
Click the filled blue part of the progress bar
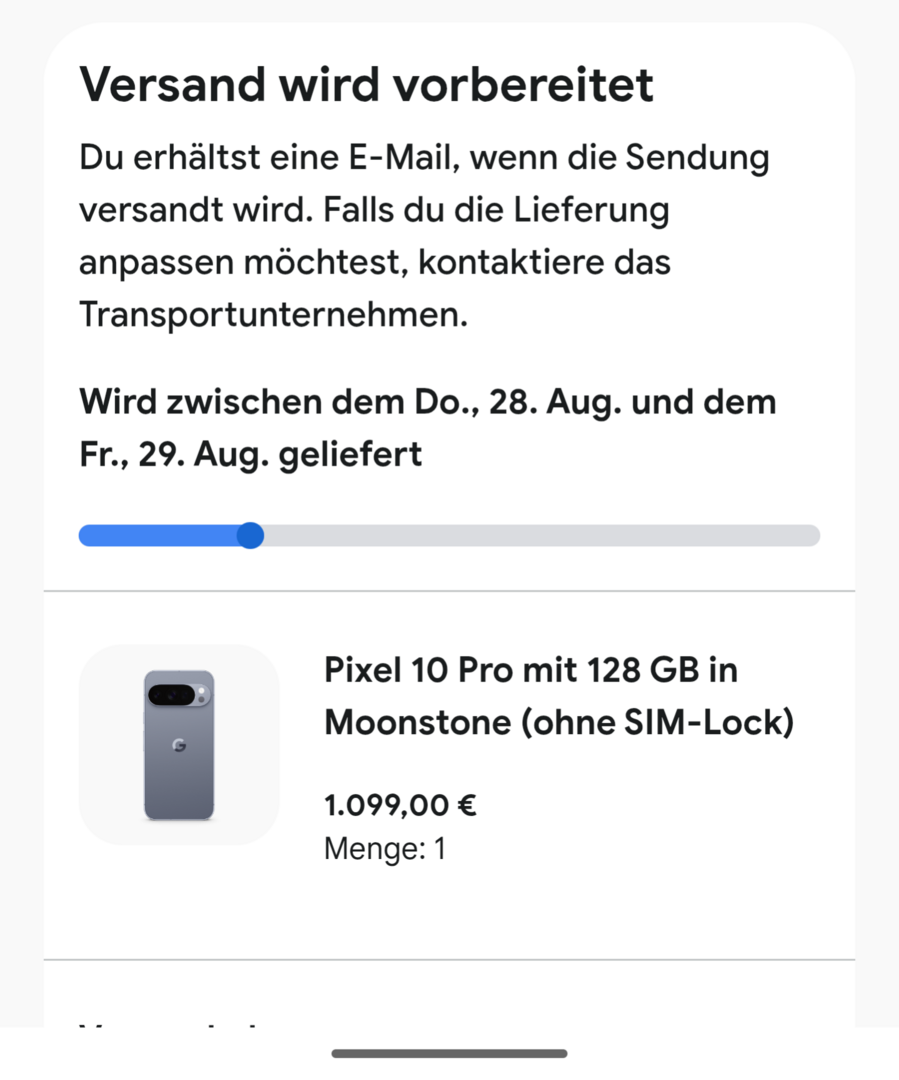(x=160, y=536)
